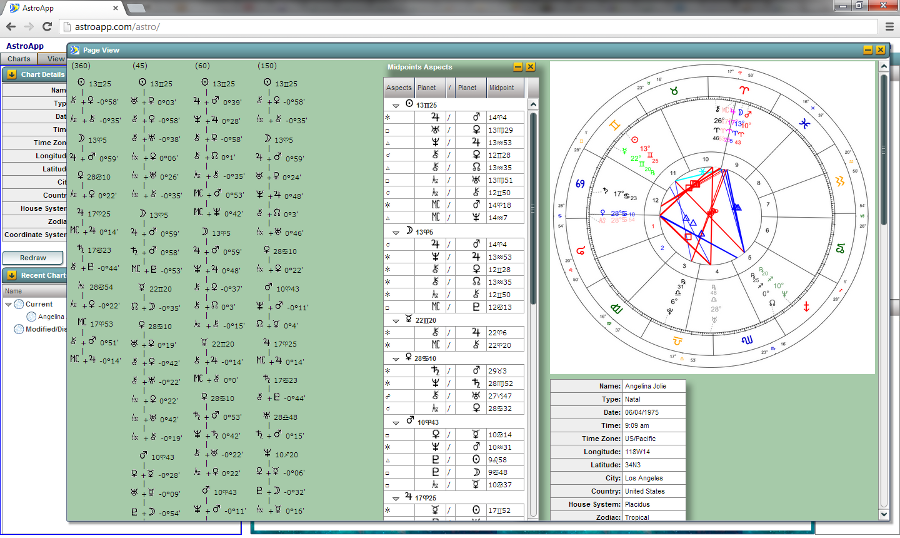Select the Modified radio button in tree
Image resolution: width=900 pixels, height=538 pixels.
tap(19, 328)
